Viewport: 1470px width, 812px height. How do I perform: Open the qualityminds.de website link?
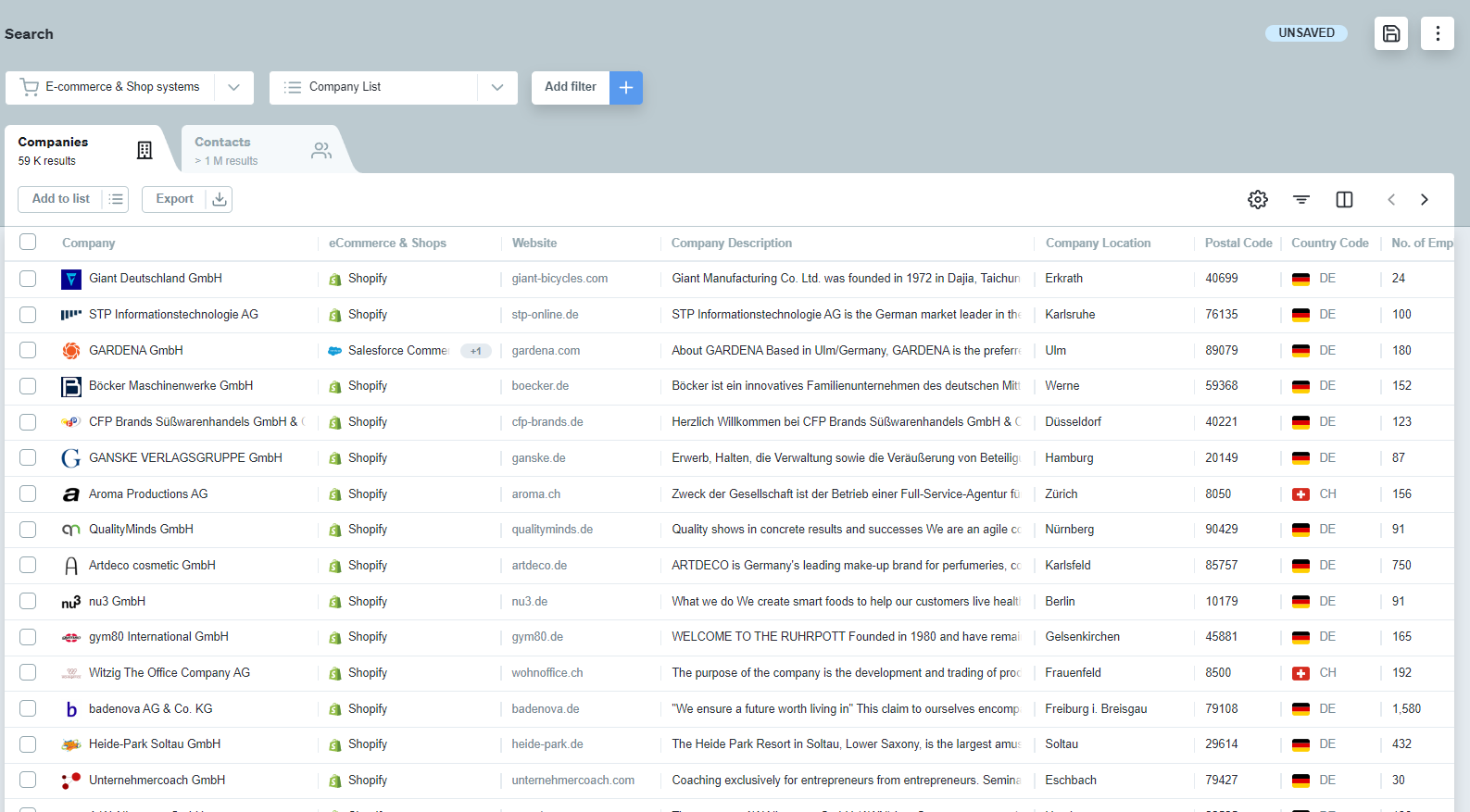[552, 530]
